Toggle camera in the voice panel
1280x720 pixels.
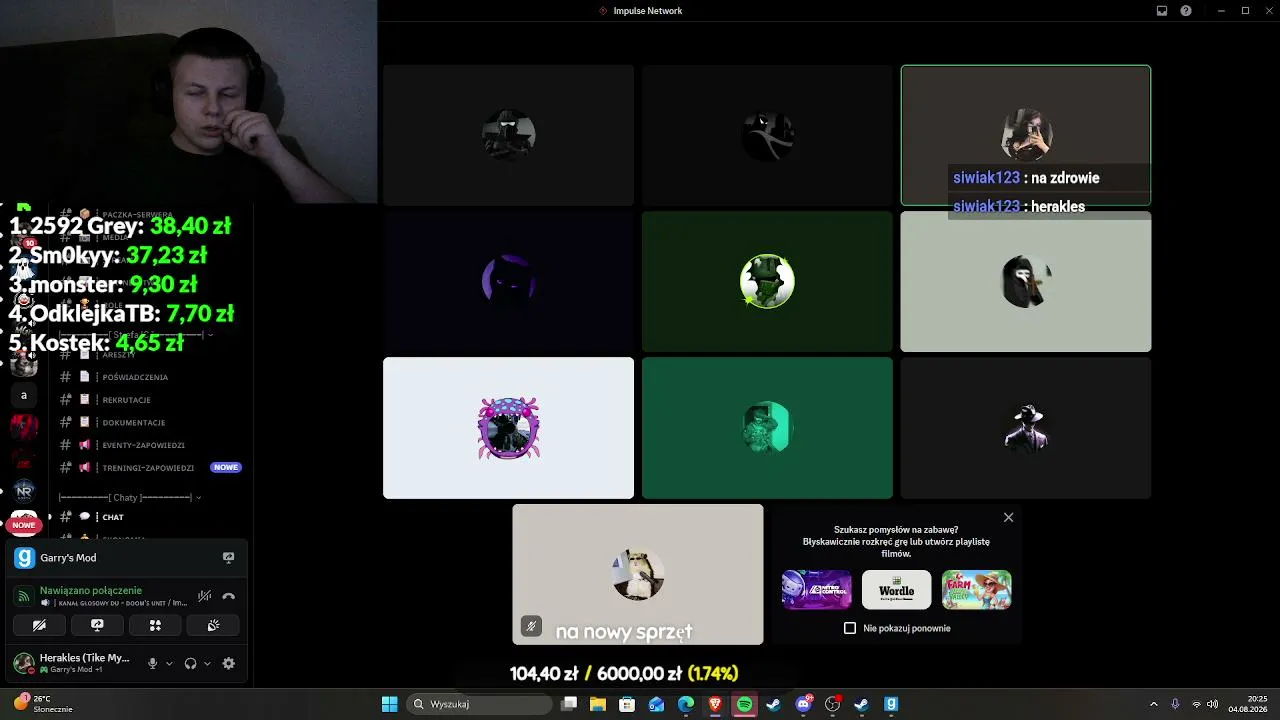(39, 625)
